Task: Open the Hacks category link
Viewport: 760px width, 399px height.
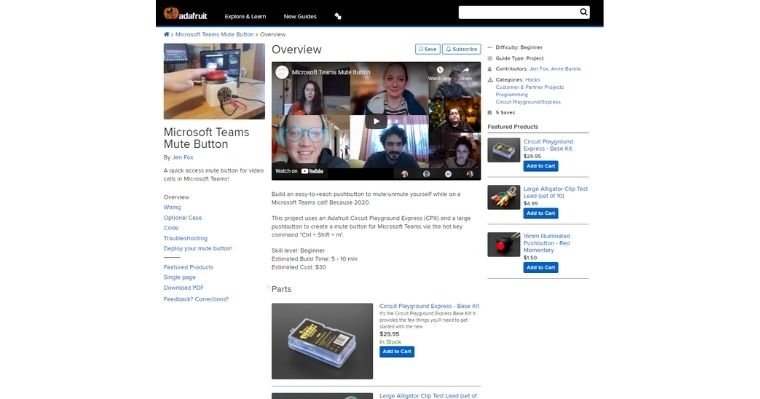Action: [x=532, y=80]
